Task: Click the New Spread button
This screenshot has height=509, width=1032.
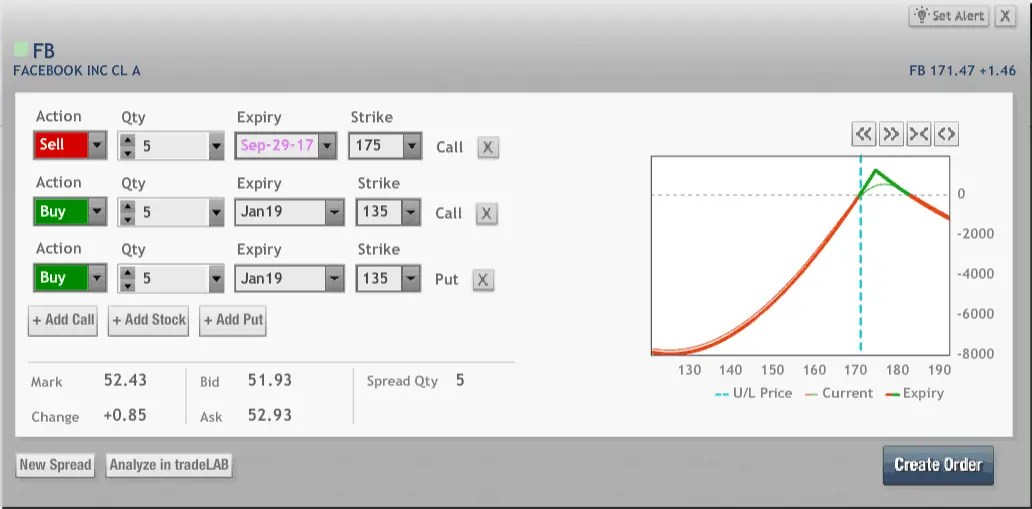Action: click(x=55, y=465)
